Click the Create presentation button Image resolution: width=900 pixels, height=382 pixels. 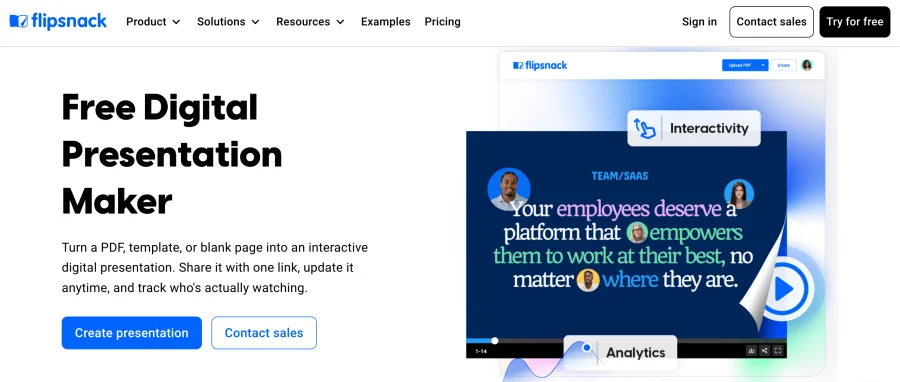pos(131,333)
